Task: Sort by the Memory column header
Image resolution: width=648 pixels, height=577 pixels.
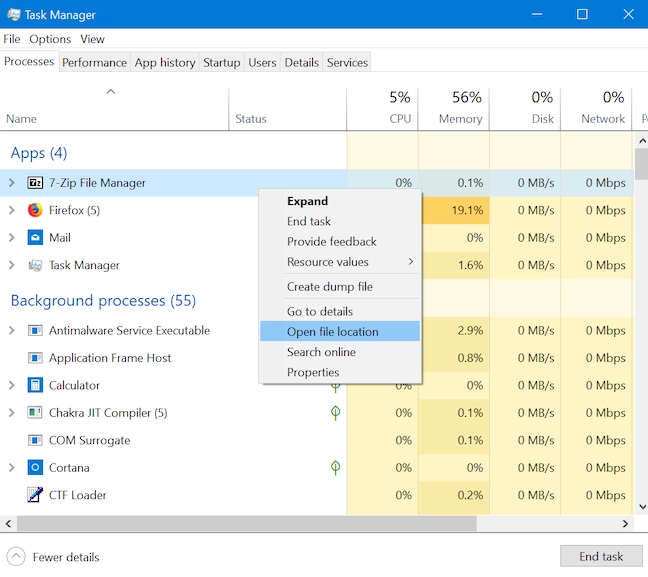Action: (x=453, y=109)
